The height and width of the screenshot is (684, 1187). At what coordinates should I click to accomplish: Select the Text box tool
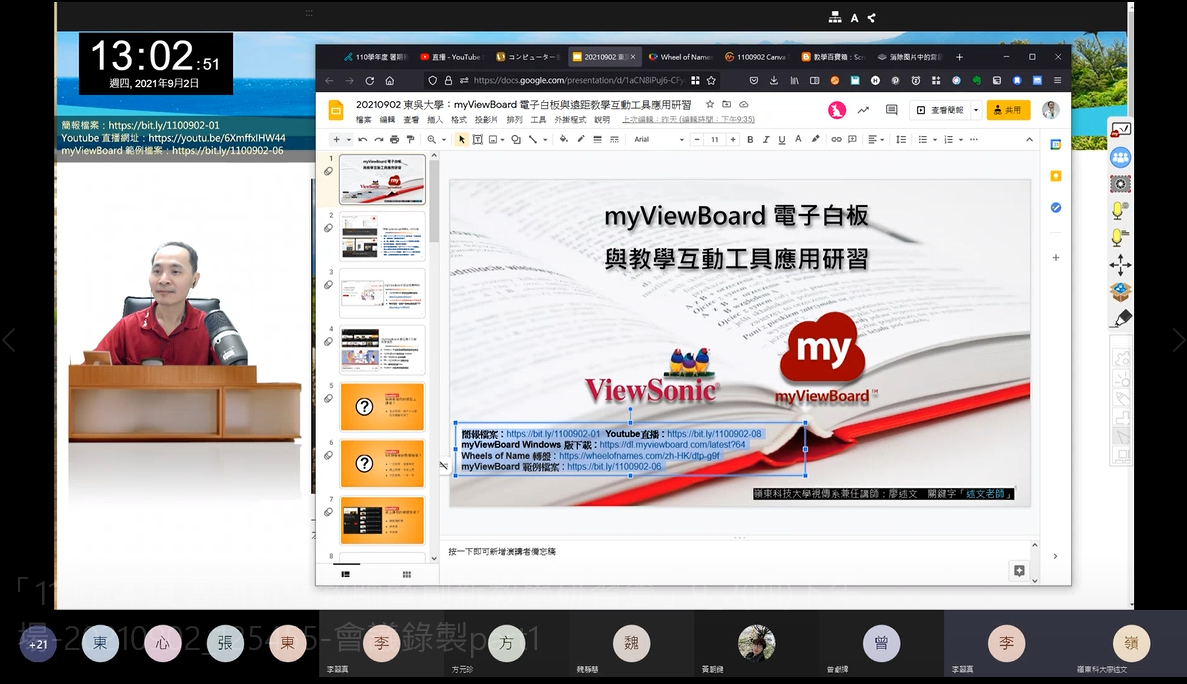click(477, 140)
